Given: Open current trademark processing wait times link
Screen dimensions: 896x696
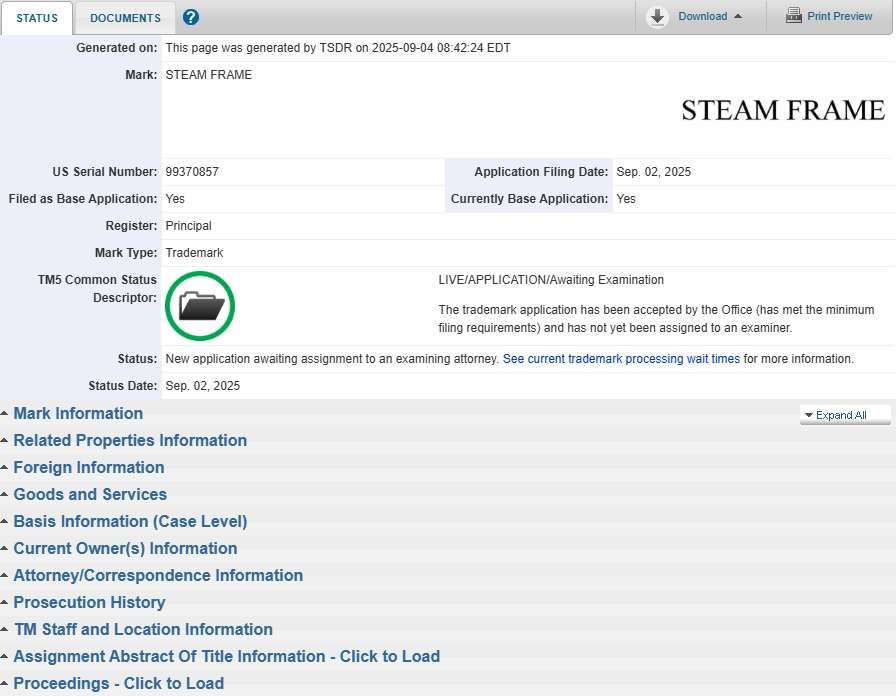Looking at the screenshot, I should tap(621, 359).
